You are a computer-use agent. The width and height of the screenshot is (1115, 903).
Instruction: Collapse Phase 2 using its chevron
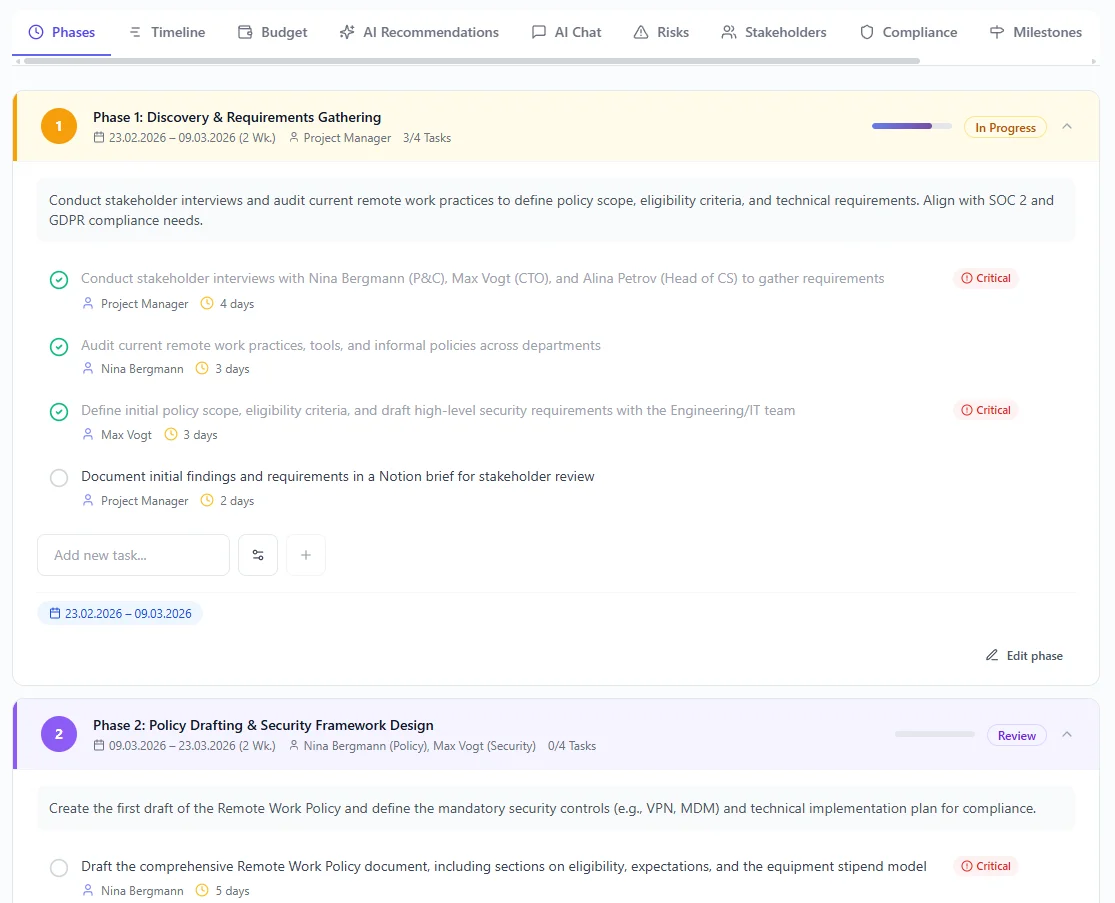tap(1067, 735)
